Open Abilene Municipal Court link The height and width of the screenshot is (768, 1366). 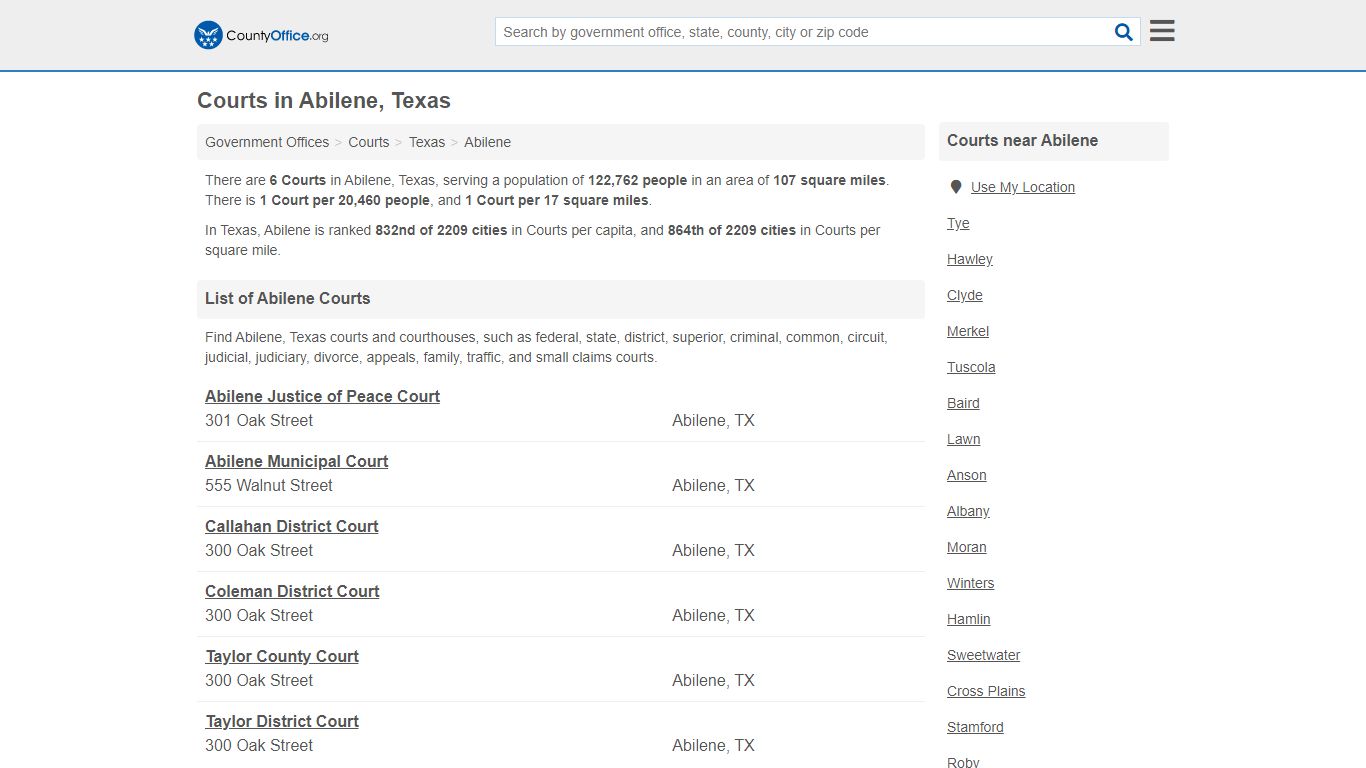click(296, 461)
